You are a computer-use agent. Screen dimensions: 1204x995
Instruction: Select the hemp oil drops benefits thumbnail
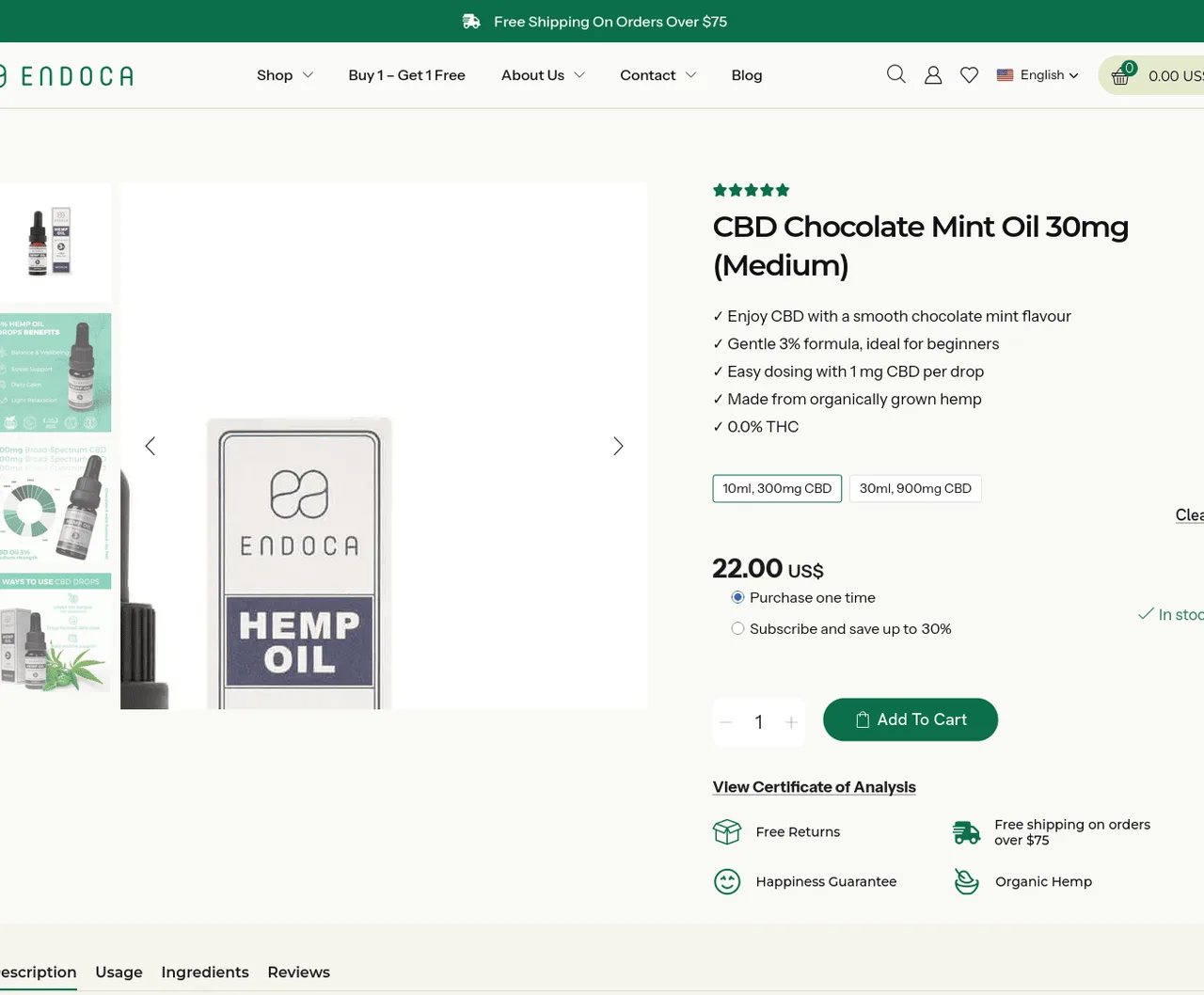55,372
